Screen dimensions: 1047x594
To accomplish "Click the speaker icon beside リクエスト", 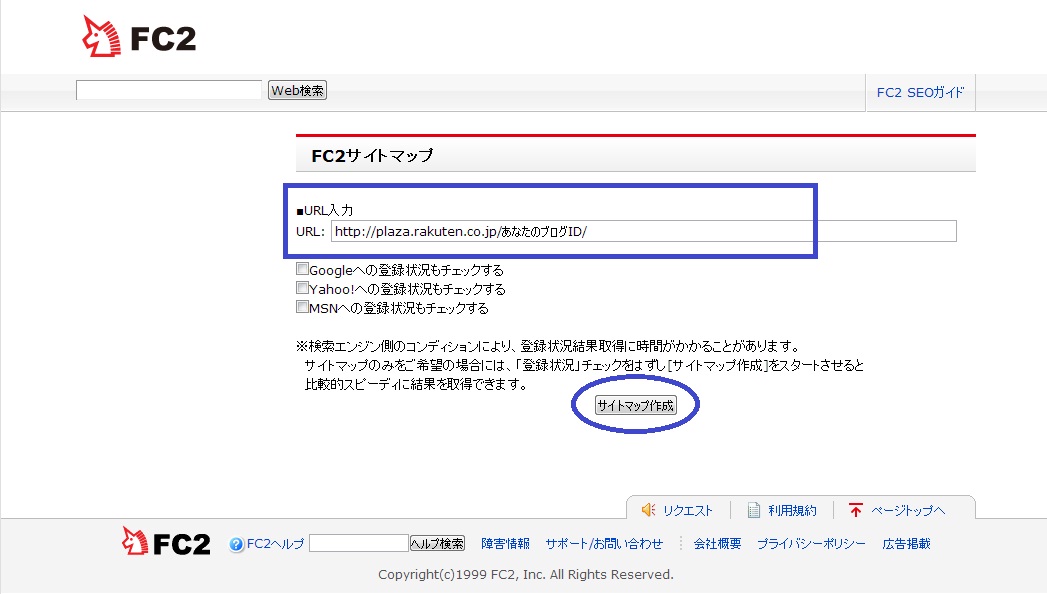I will coord(648,510).
